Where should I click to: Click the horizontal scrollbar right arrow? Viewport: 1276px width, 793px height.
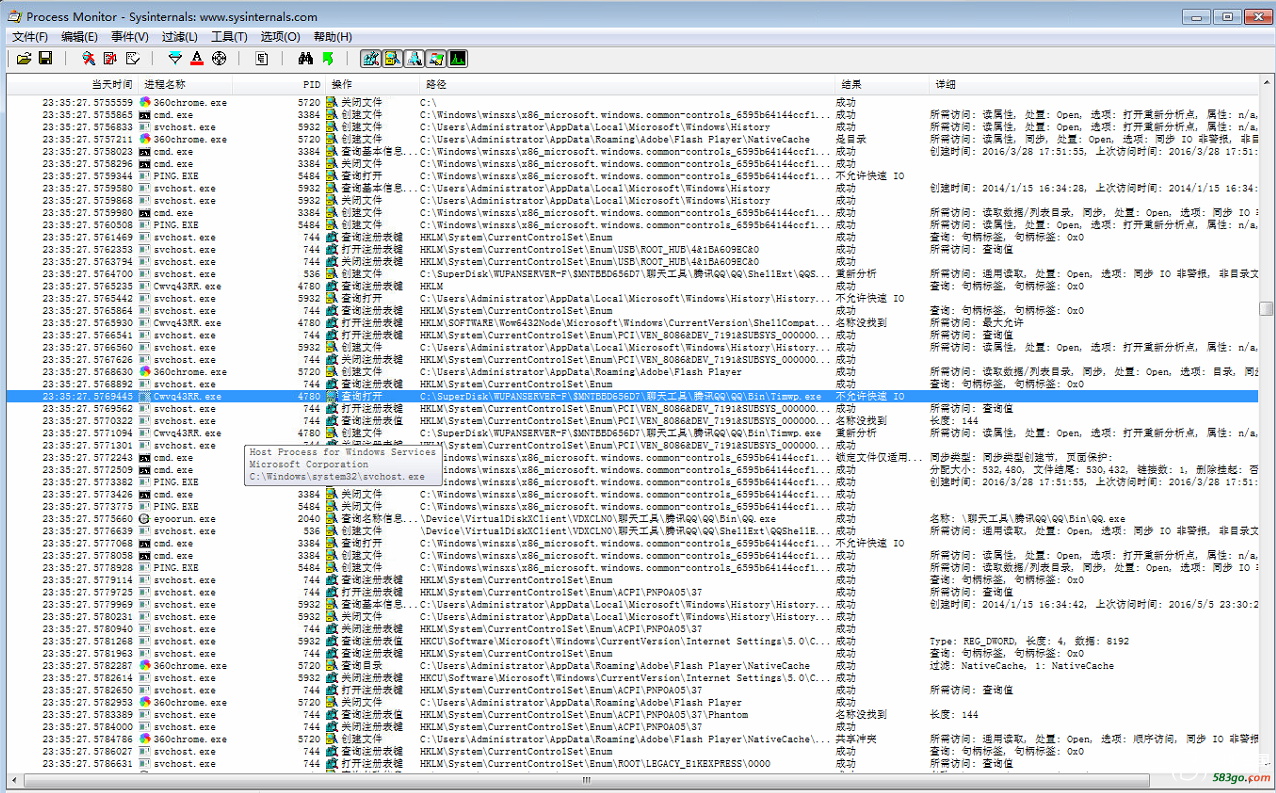tap(1249, 781)
